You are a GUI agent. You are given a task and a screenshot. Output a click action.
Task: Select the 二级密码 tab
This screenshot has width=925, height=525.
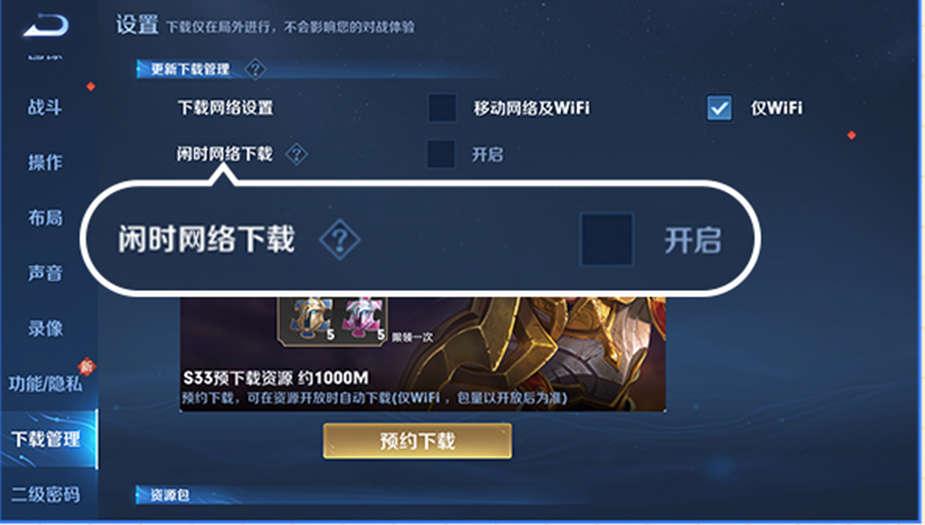click(45, 494)
